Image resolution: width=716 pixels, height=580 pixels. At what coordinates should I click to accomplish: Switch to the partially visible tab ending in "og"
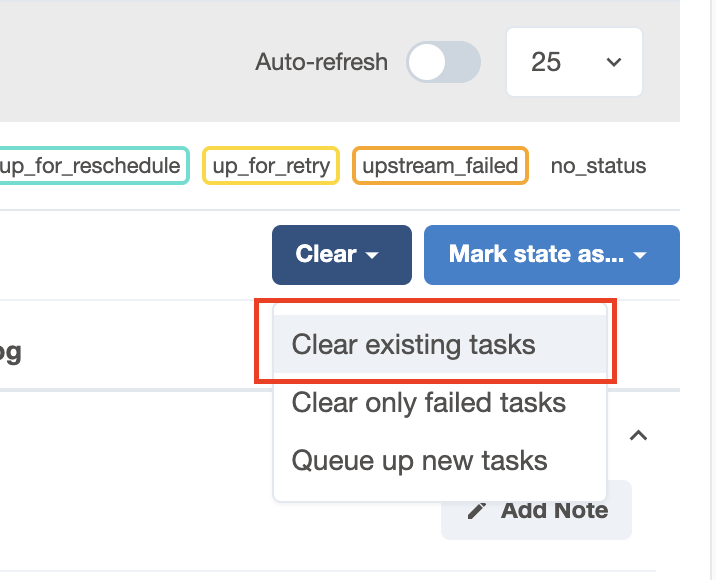point(10,351)
